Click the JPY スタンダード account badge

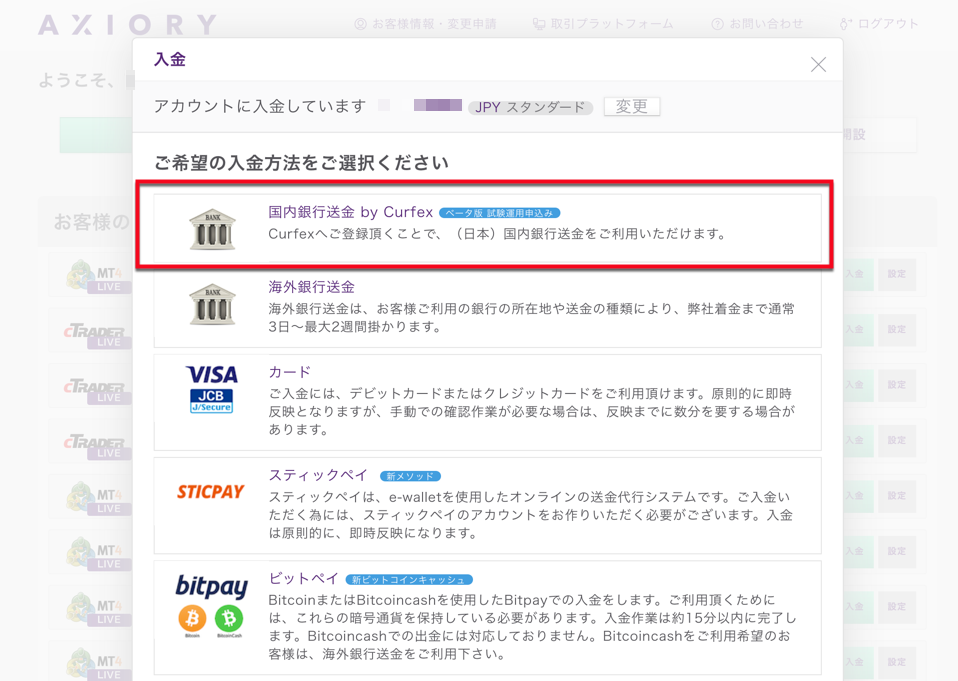click(530, 107)
